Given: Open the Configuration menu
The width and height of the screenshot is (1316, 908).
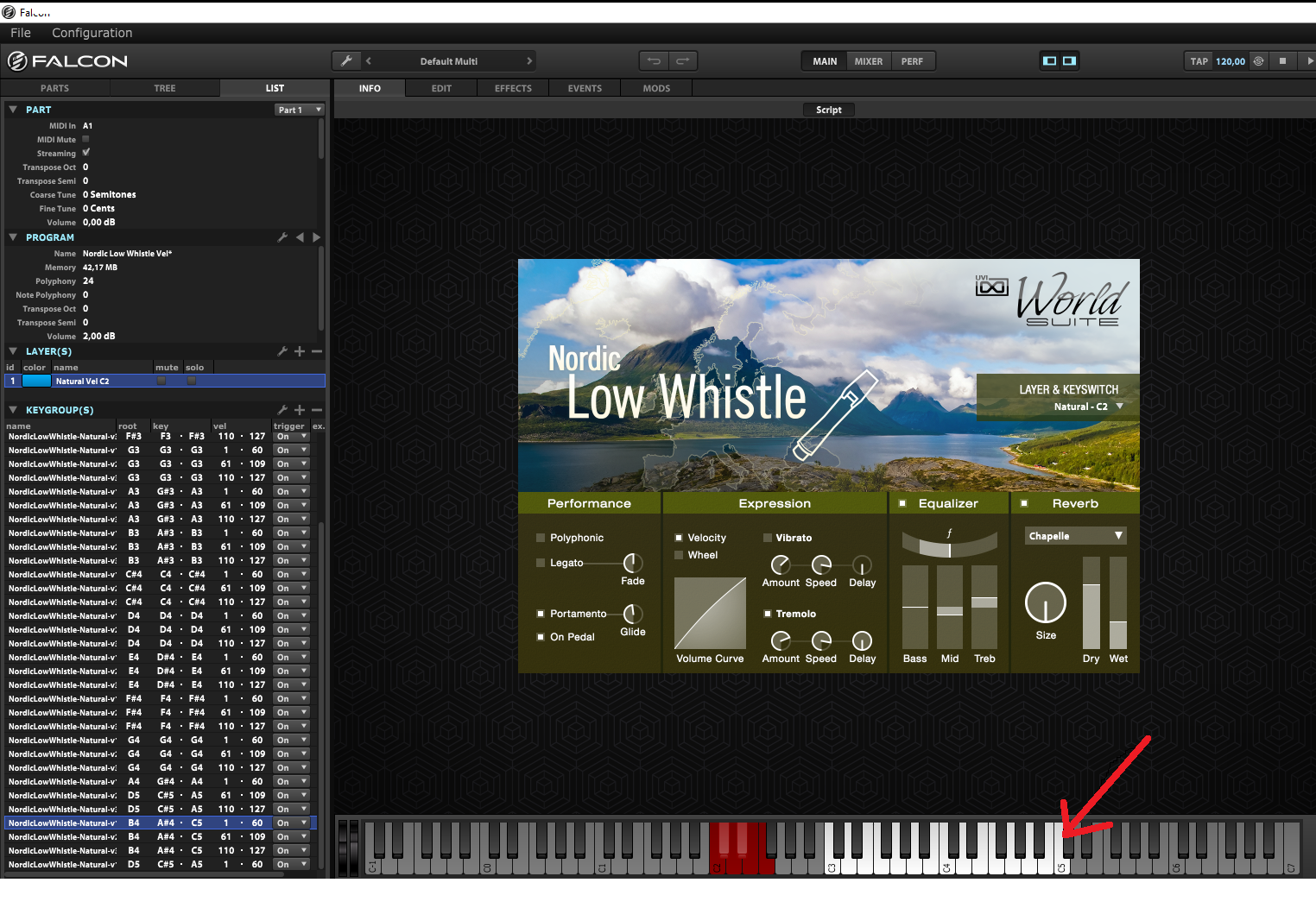Looking at the screenshot, I should click(x=92, y=33).
